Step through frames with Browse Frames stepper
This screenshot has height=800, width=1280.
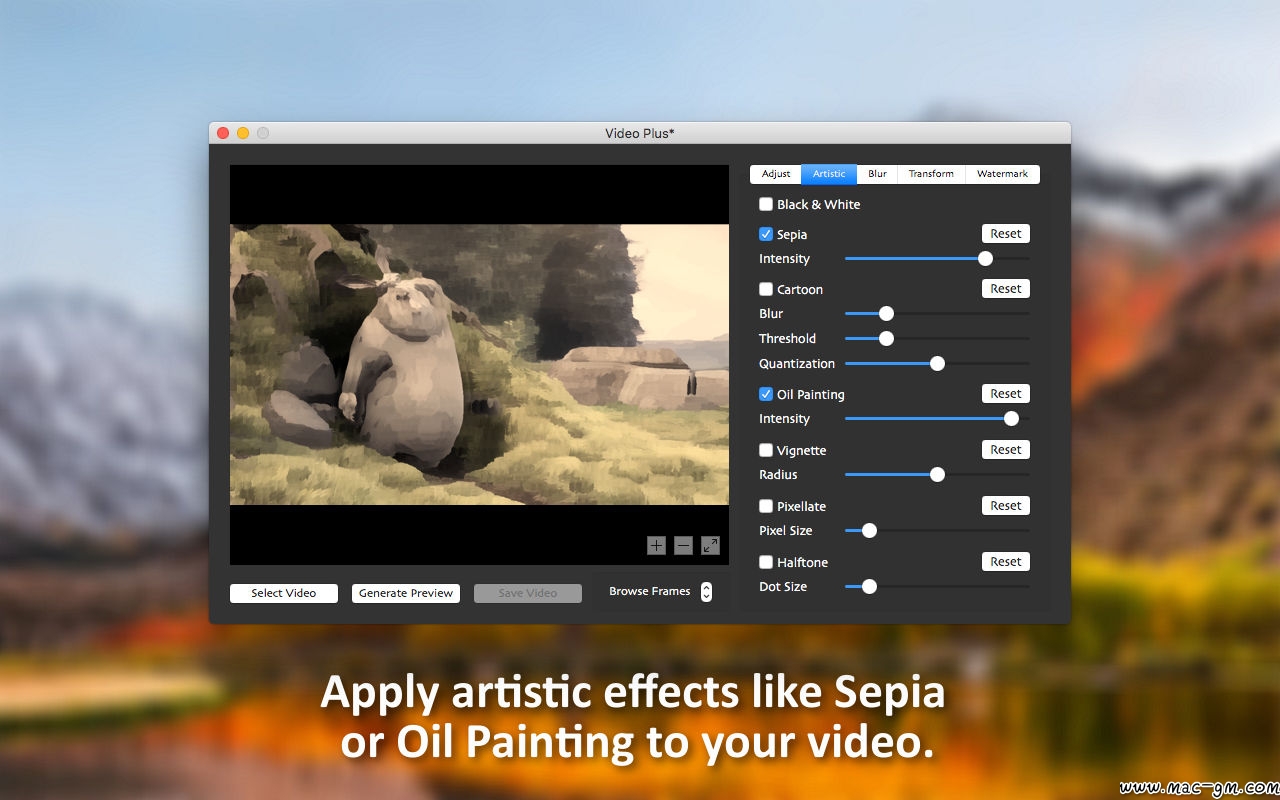tap(706, 592)
